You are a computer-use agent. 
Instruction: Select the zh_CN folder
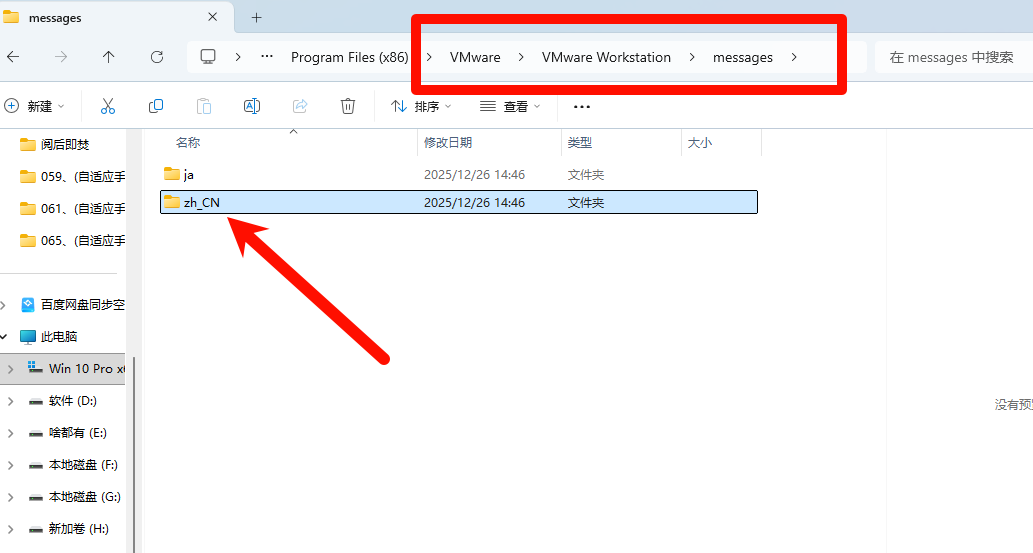point(201,202)
